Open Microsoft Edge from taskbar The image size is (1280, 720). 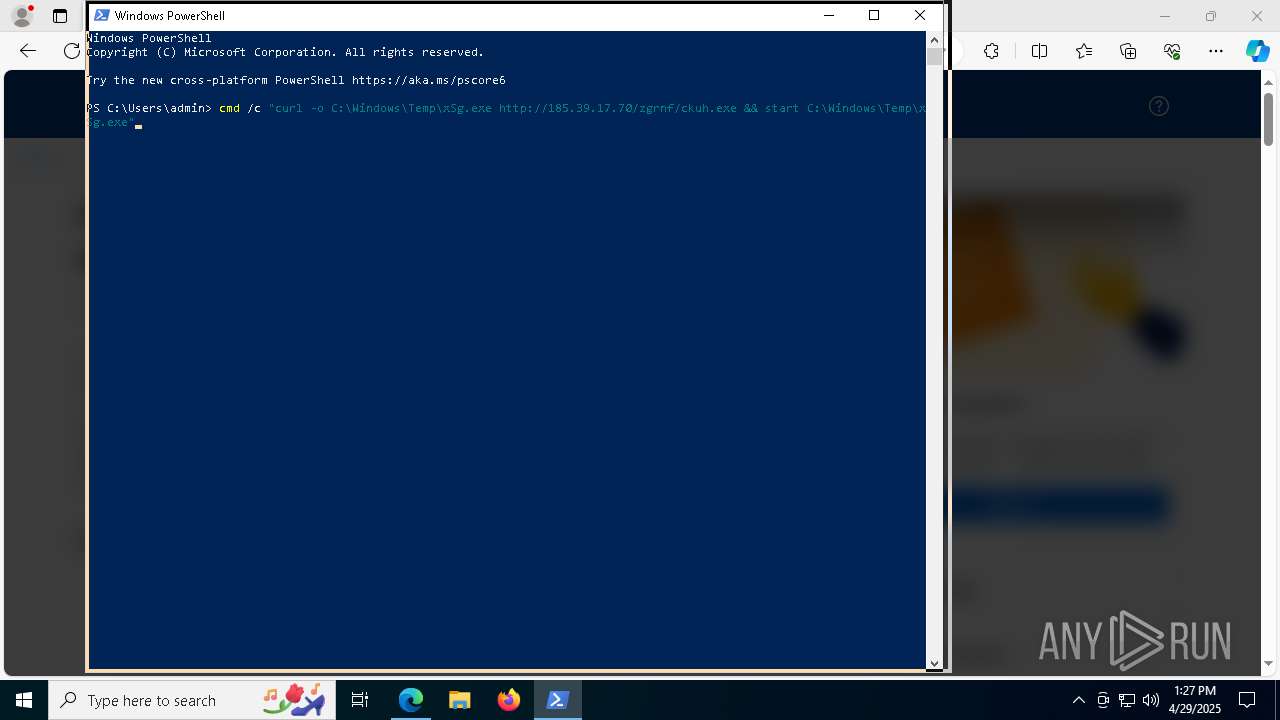click(x=411, y=700)
